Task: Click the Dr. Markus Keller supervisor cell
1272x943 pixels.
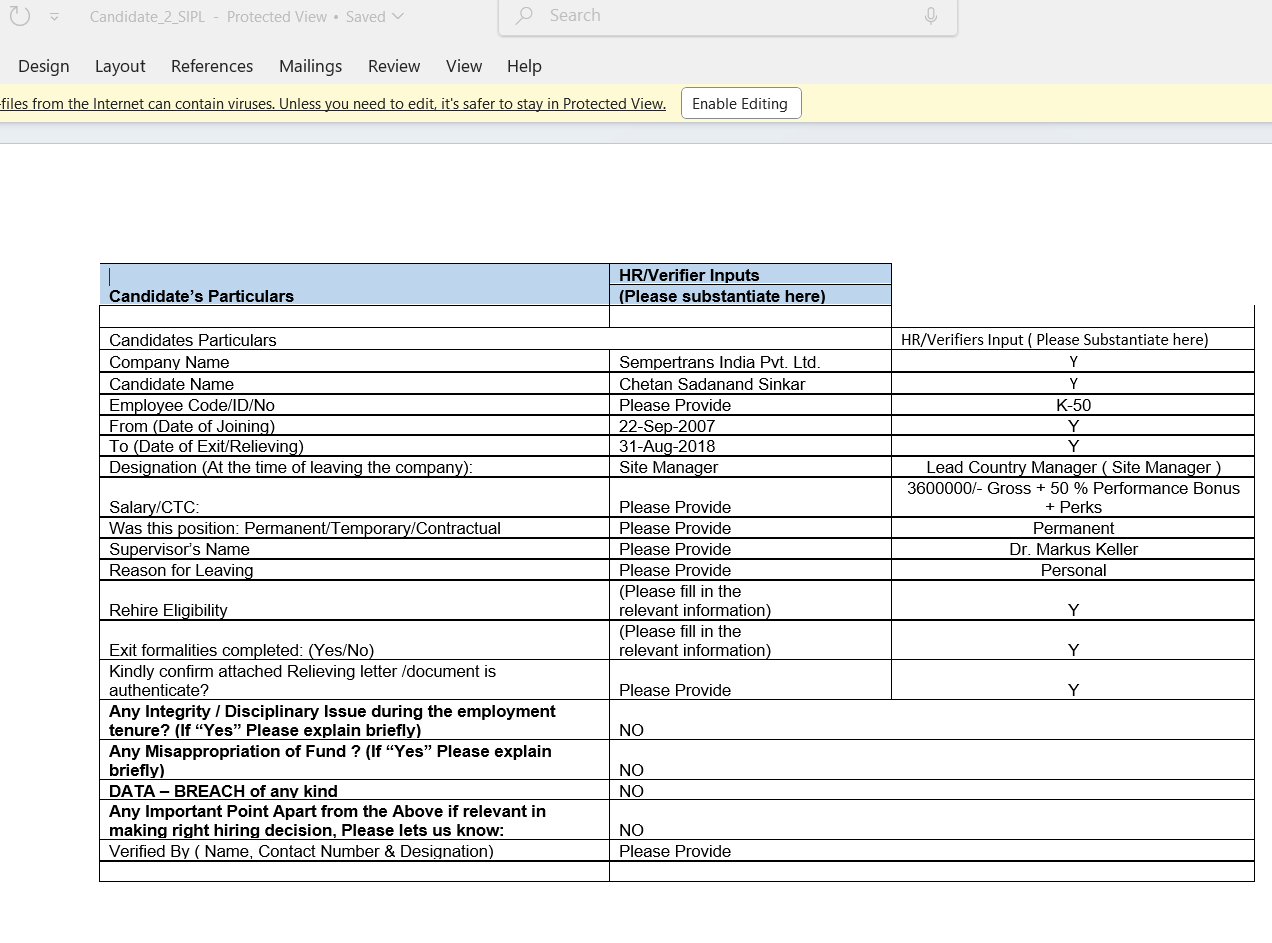Action: point(1073,549)
